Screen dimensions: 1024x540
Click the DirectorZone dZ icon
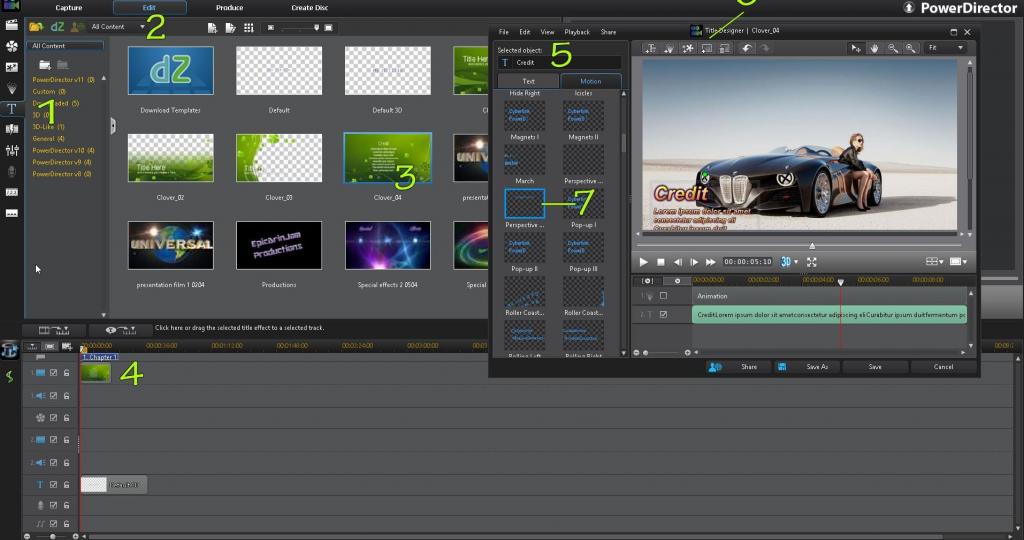[x=57, y=27]
